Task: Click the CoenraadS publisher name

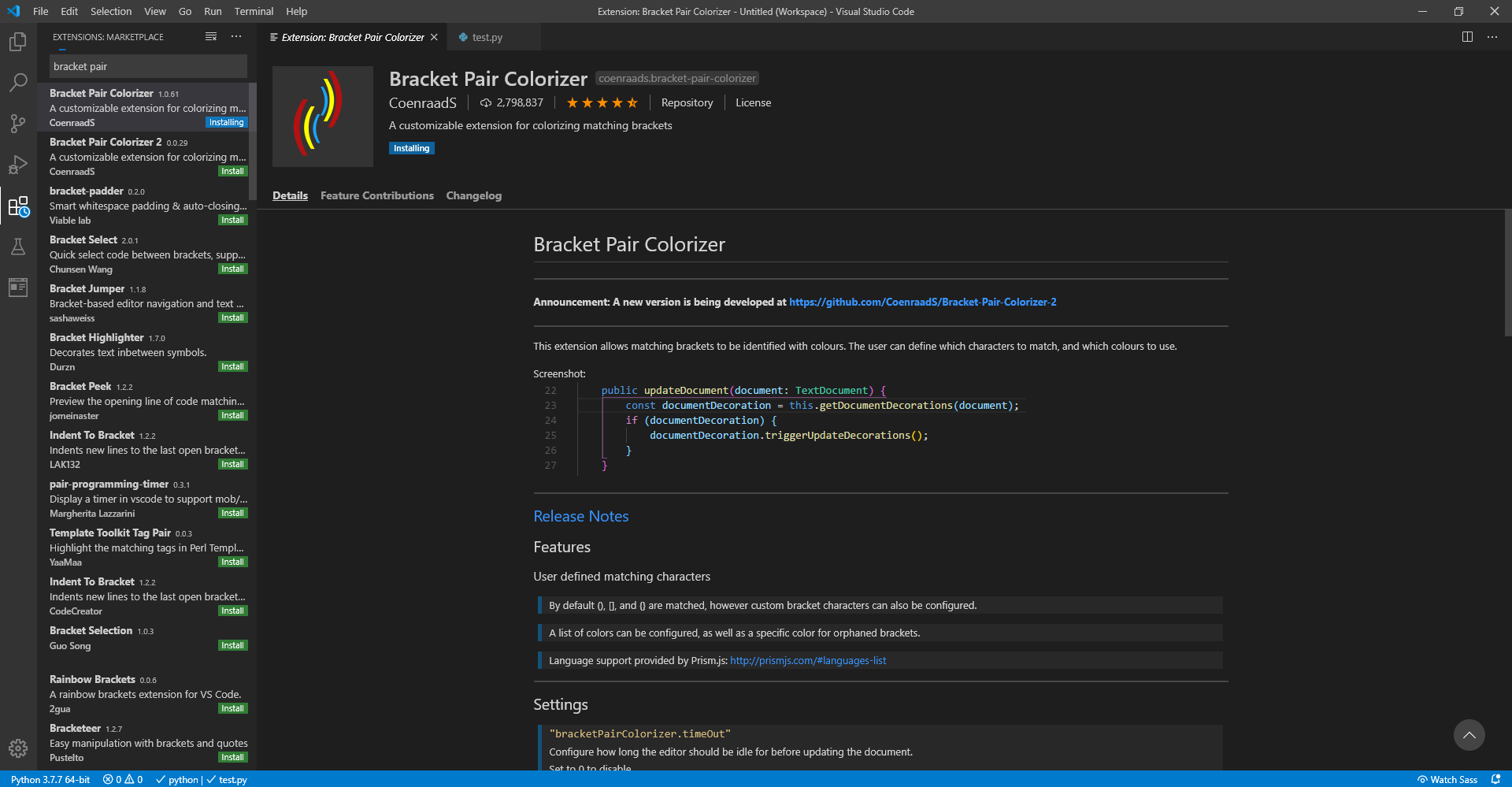Action: pyautogui.click(x=423, y=103)
